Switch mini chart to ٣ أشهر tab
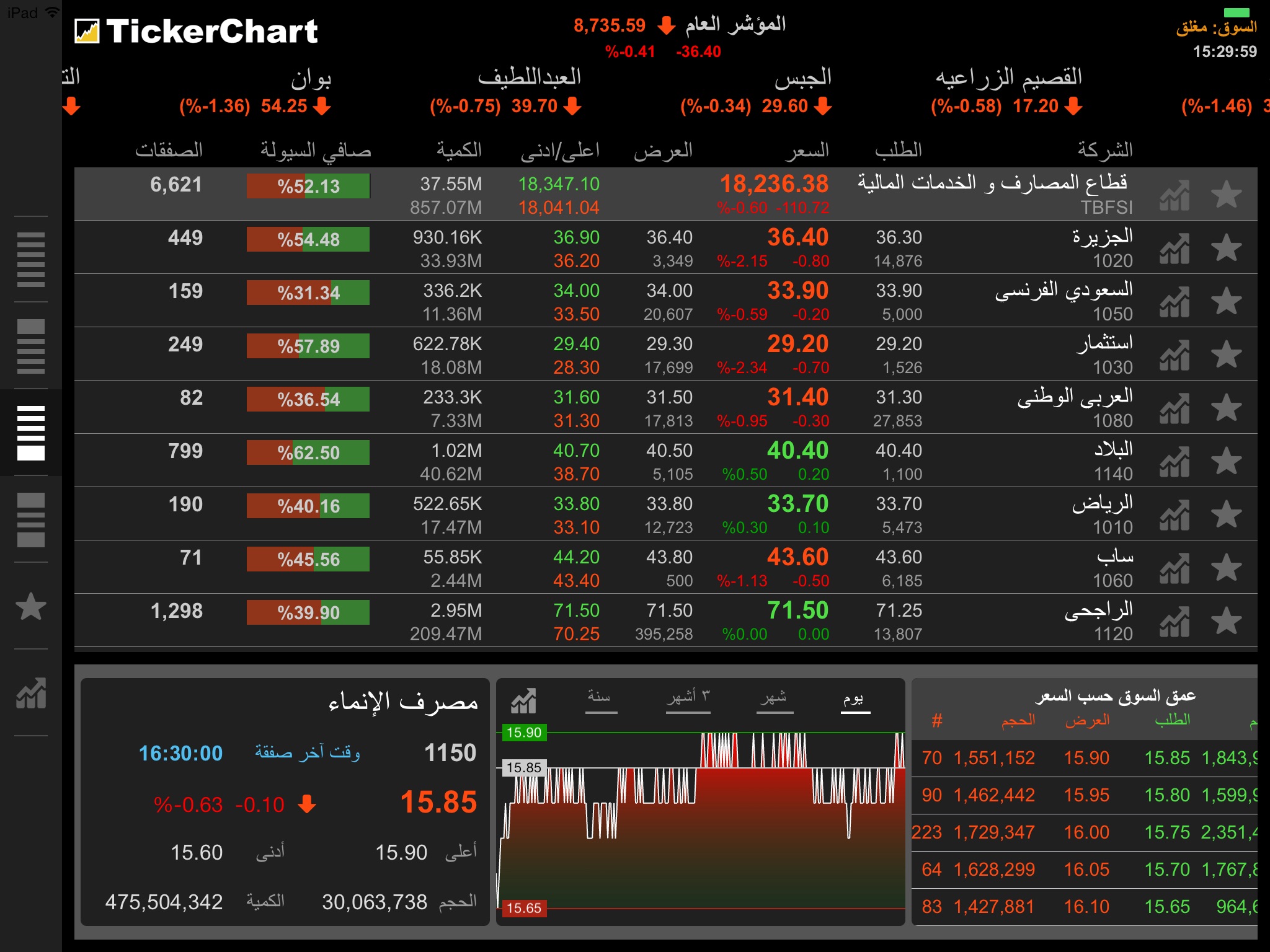Image resolution: width=1270 pixels, height=952 pixels. click(x=688, y=701)
